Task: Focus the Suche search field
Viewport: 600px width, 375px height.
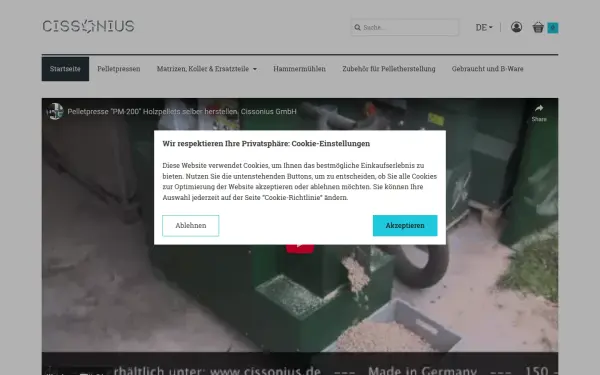Action: (405, 28)
